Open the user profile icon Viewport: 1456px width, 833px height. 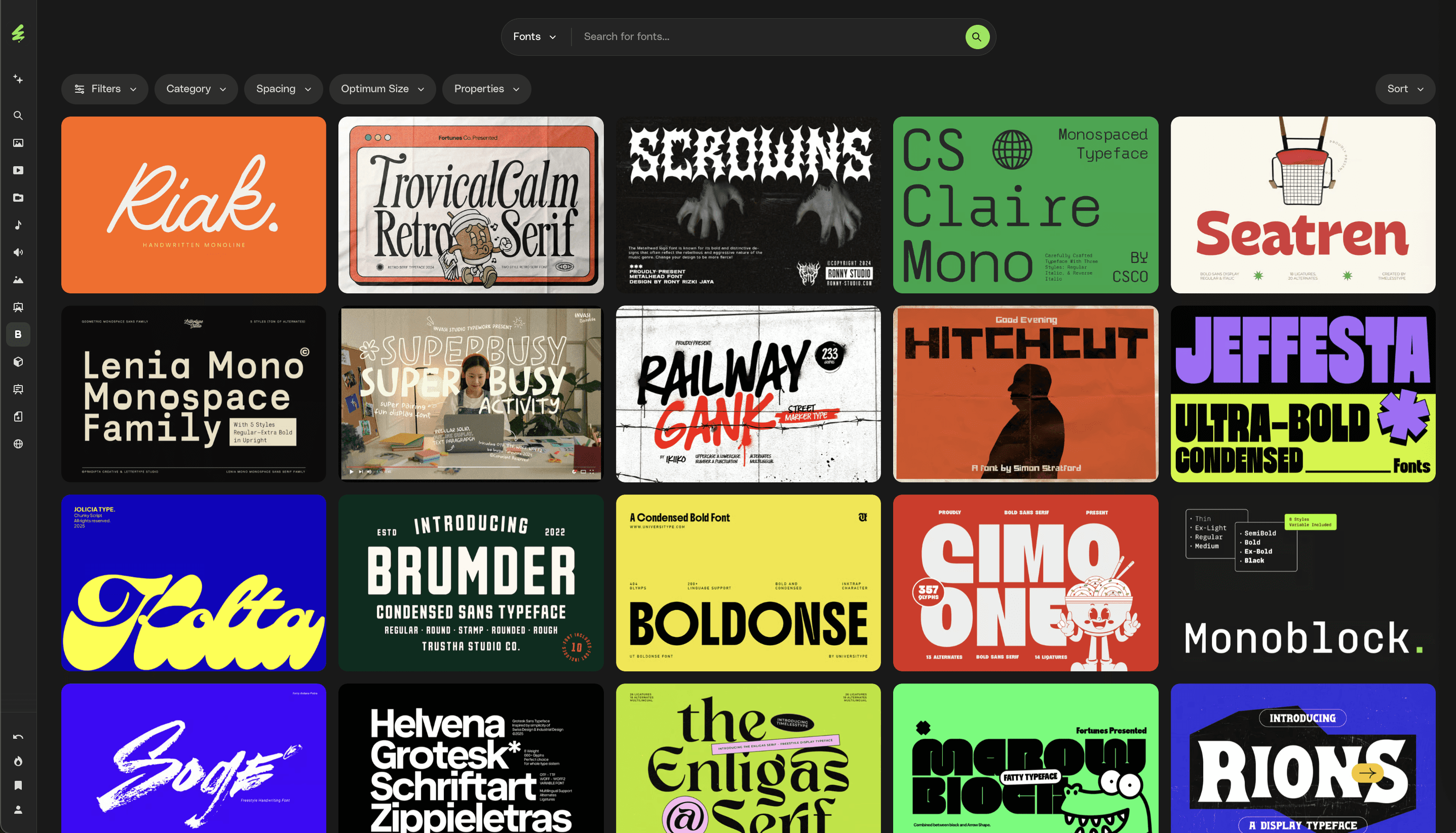pyautogui.click(x=18, y=810)
